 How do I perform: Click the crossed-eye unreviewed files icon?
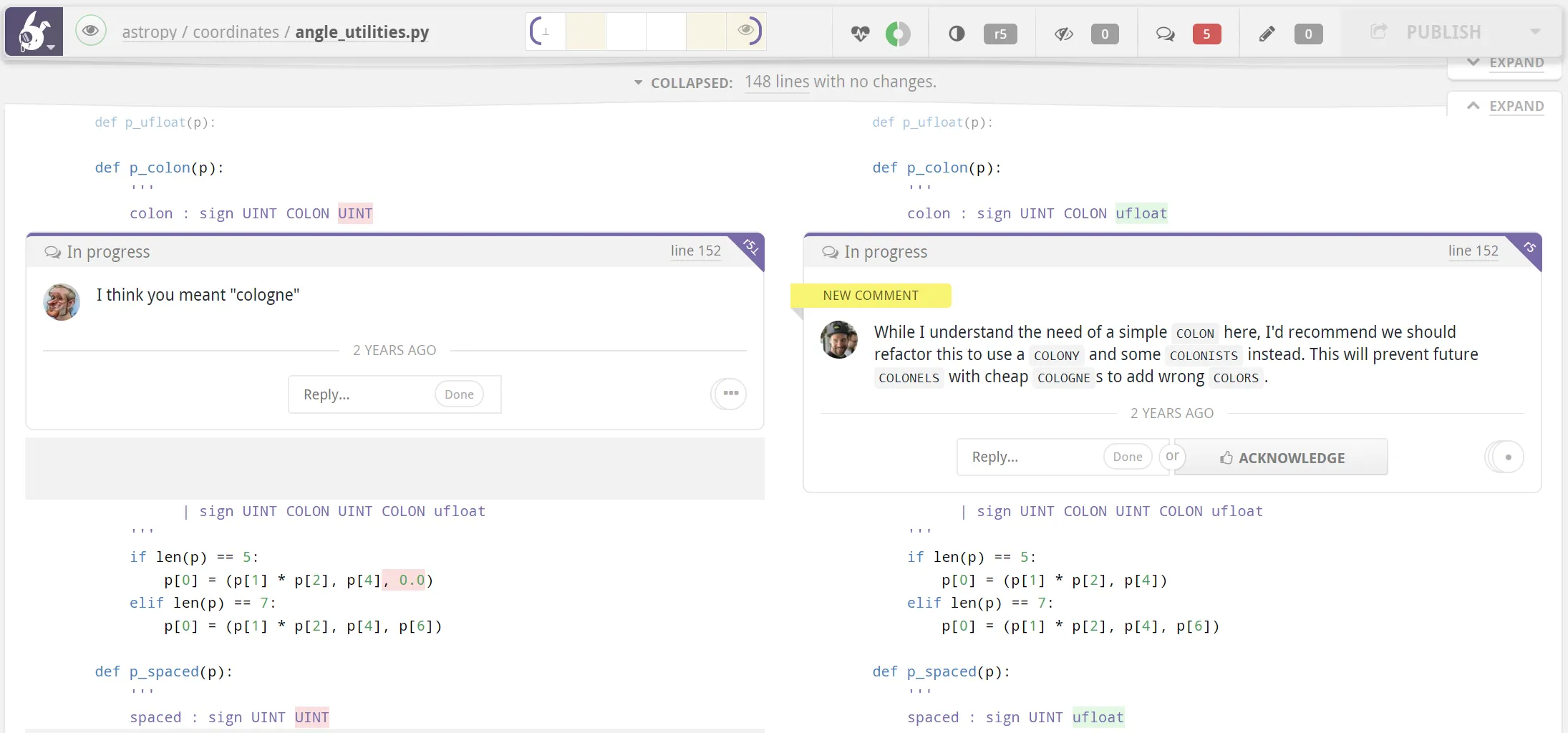1063,33
